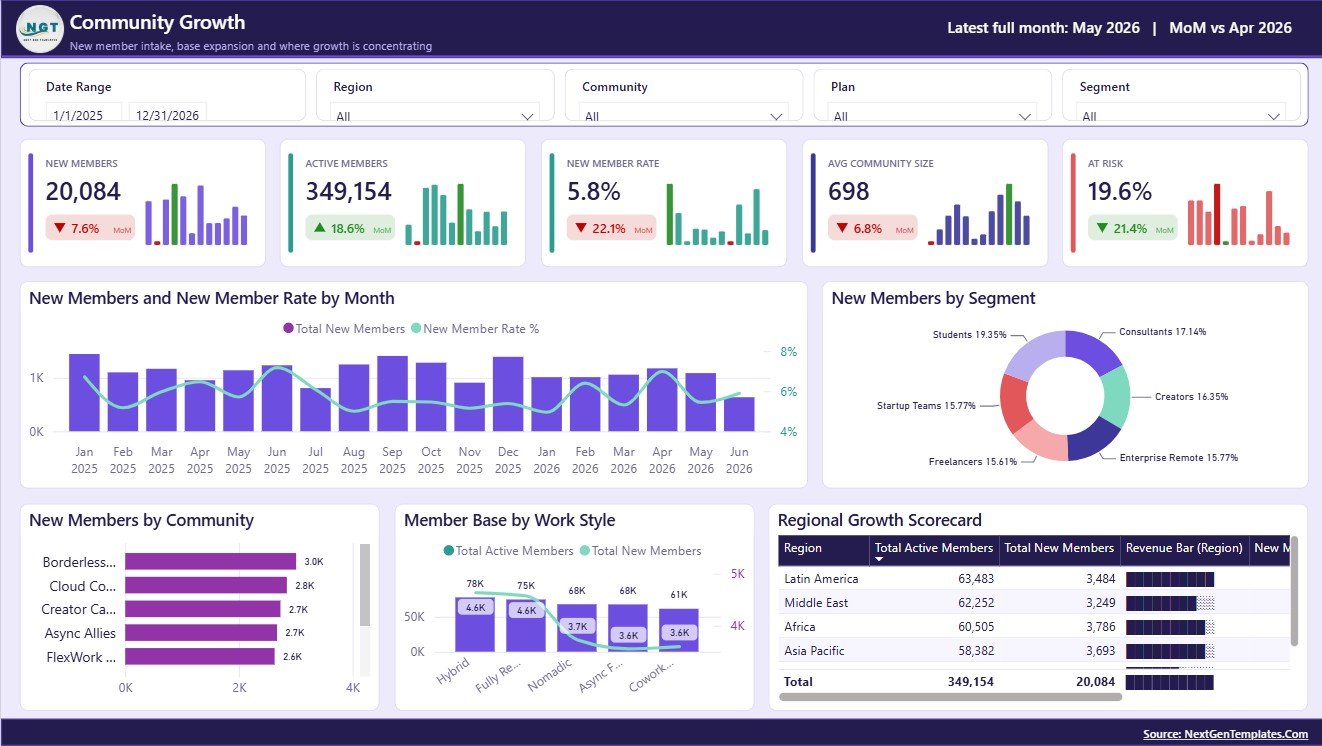This screenshot has width=1322, height=746.
Task: Select the Nomadic work style bar
Action: coord(577,628)
